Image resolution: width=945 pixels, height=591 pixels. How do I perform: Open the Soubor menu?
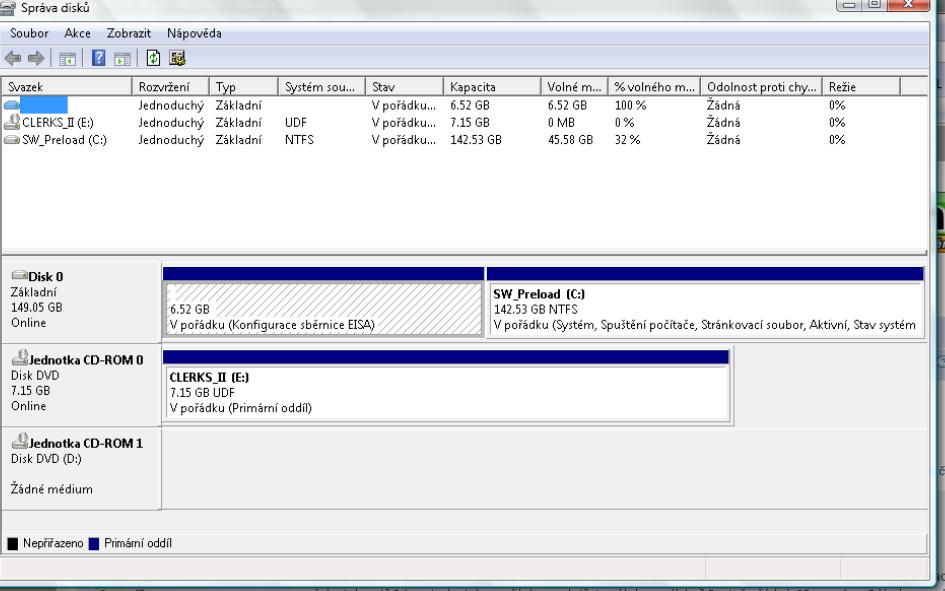[x=30, y=34]
